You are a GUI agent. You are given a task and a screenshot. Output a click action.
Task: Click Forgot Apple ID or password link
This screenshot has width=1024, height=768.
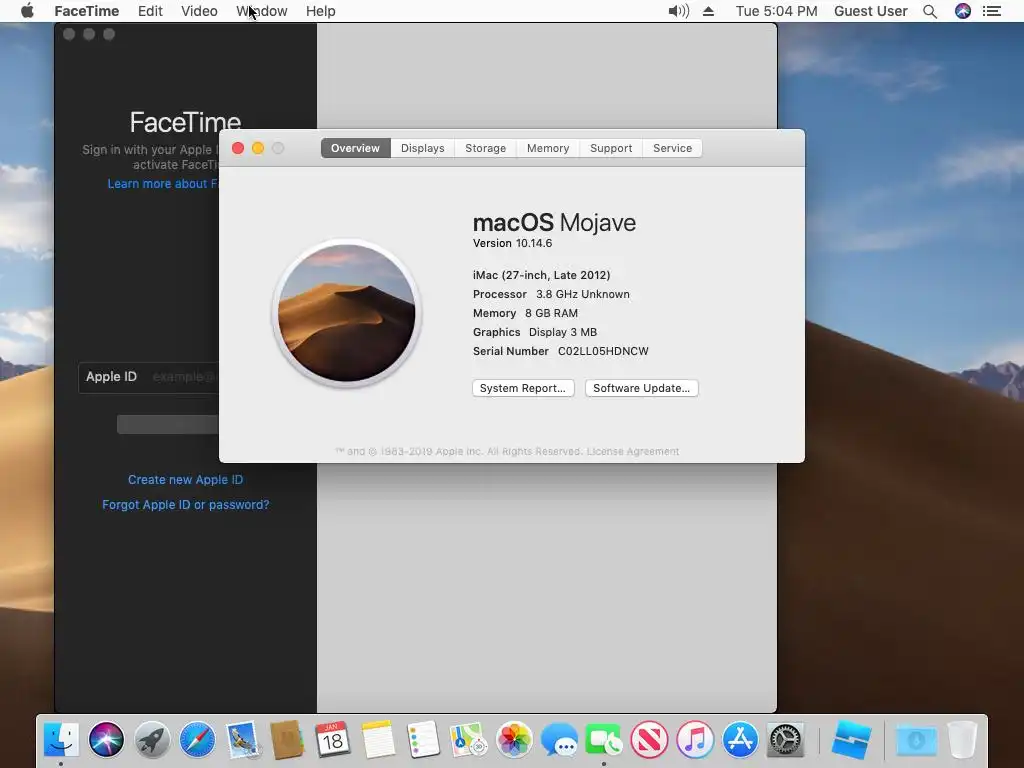point(185,505)
